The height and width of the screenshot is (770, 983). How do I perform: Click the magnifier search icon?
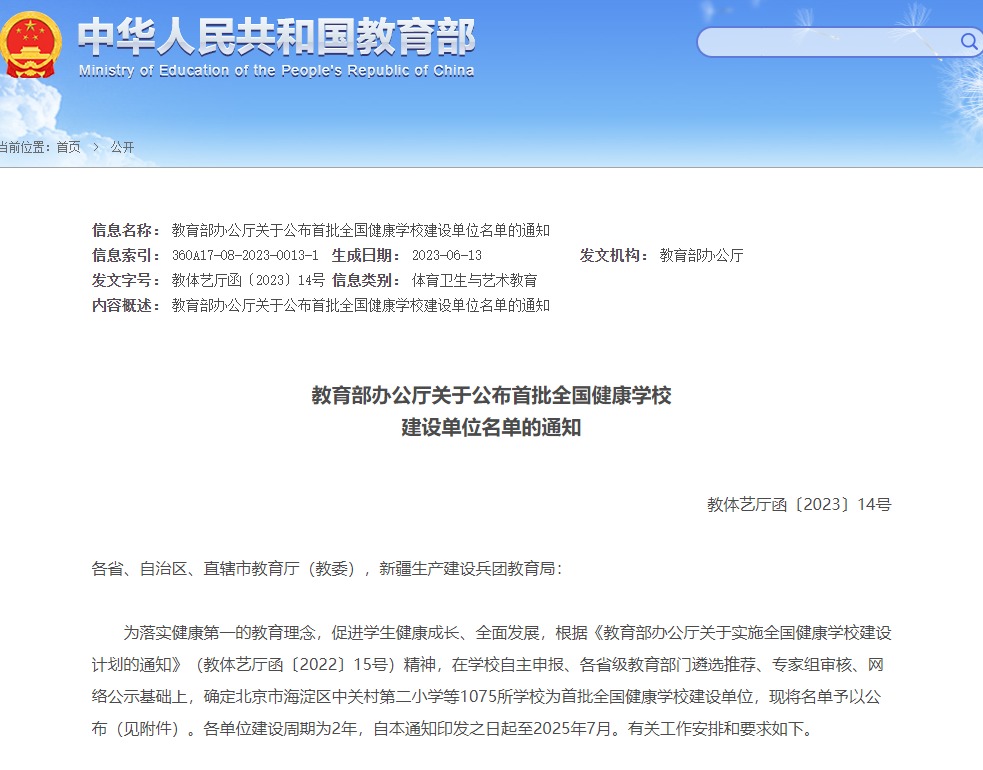pos(968,41)
